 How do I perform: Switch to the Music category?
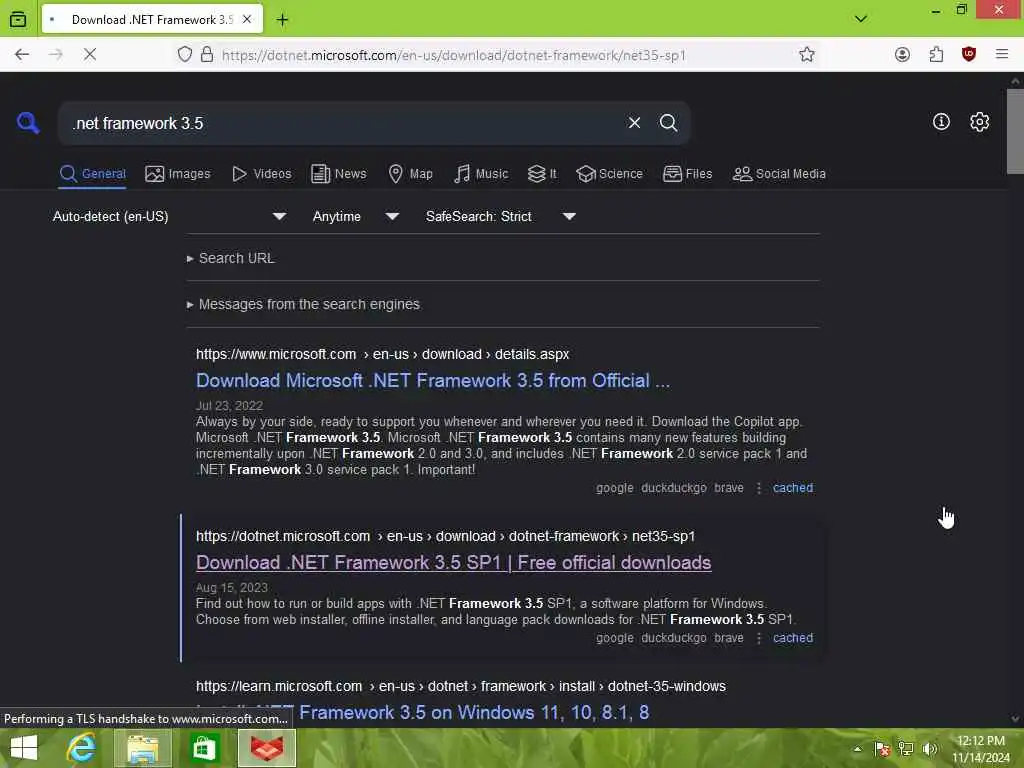pos(481,174)
